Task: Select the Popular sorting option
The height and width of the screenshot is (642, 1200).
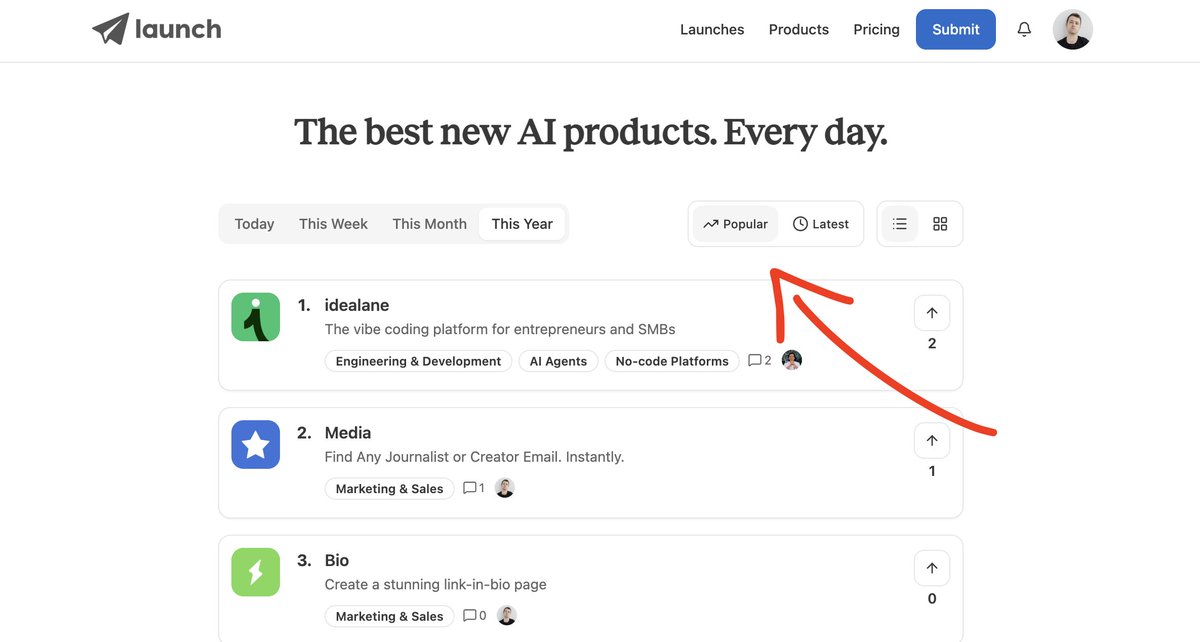Action: point(735,223)
